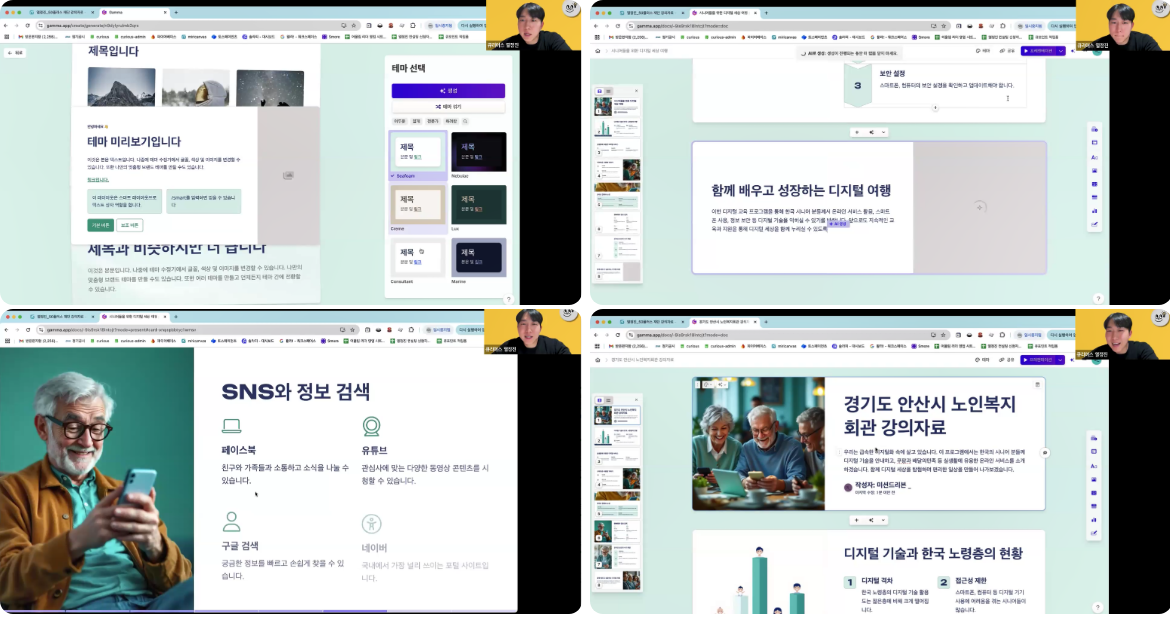Click the 페이스북 heading on SNS slide
Viewport: 1170px width, 618px height.
point(239,450)
